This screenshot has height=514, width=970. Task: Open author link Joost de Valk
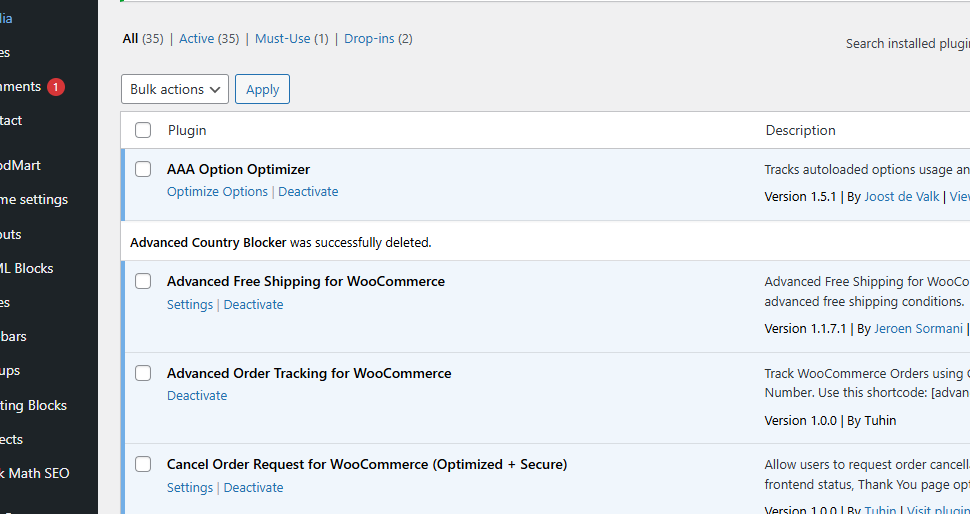click(x=901, y=197)
